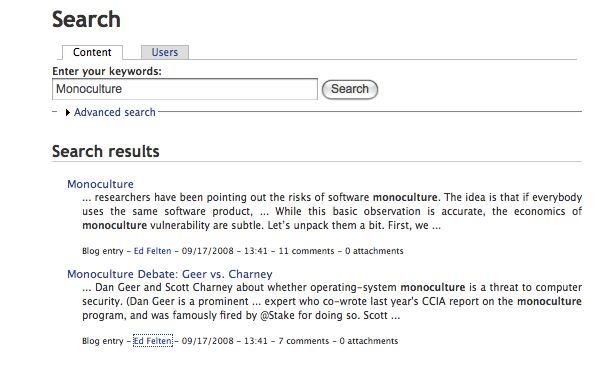Click the snippet mentioning Dan Geer and Scott Charney

(332, 301)
